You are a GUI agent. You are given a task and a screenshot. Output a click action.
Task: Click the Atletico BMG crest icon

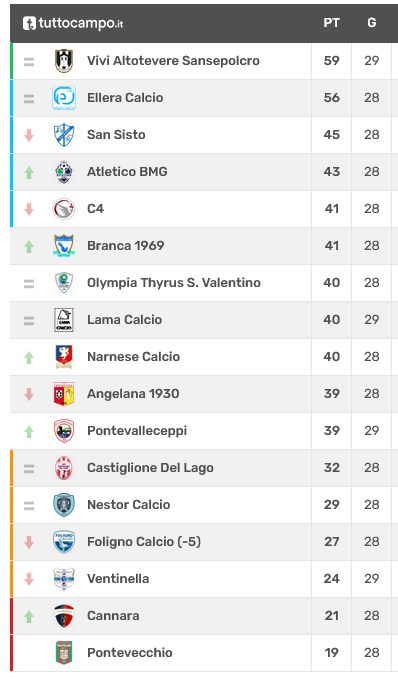64,172
